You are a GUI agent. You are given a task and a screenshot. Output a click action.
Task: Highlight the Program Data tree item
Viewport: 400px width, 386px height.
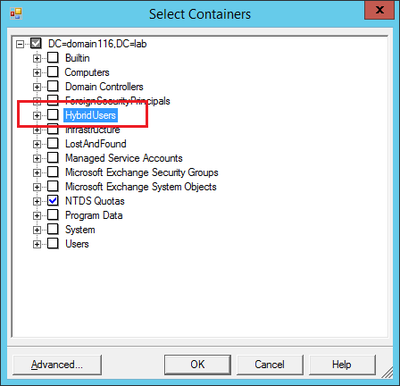click(x=94, y=215)
